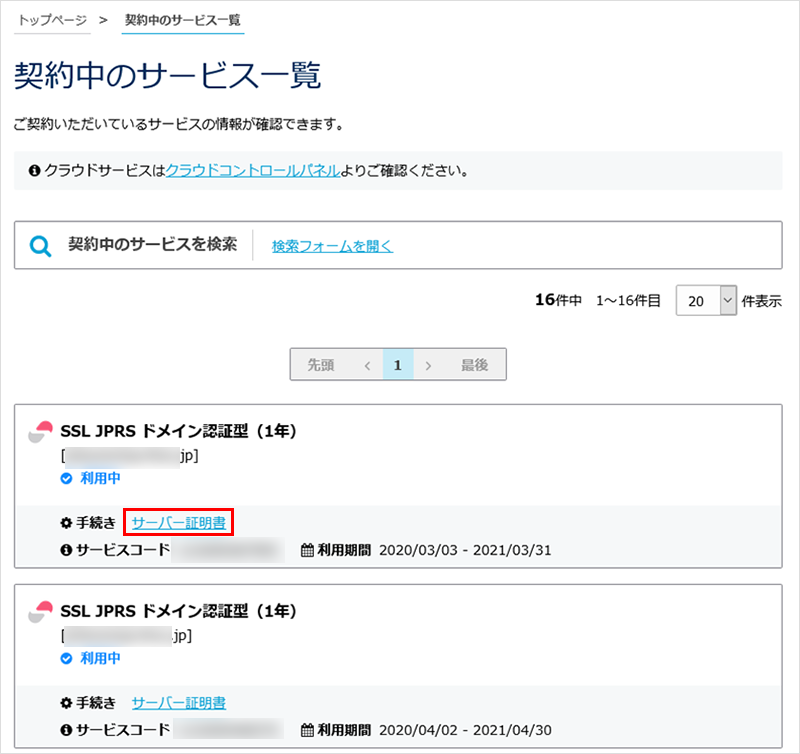This screenshot has width=800, height=754.
Task: Select page 1 in pagination
Action: (398, 364)
